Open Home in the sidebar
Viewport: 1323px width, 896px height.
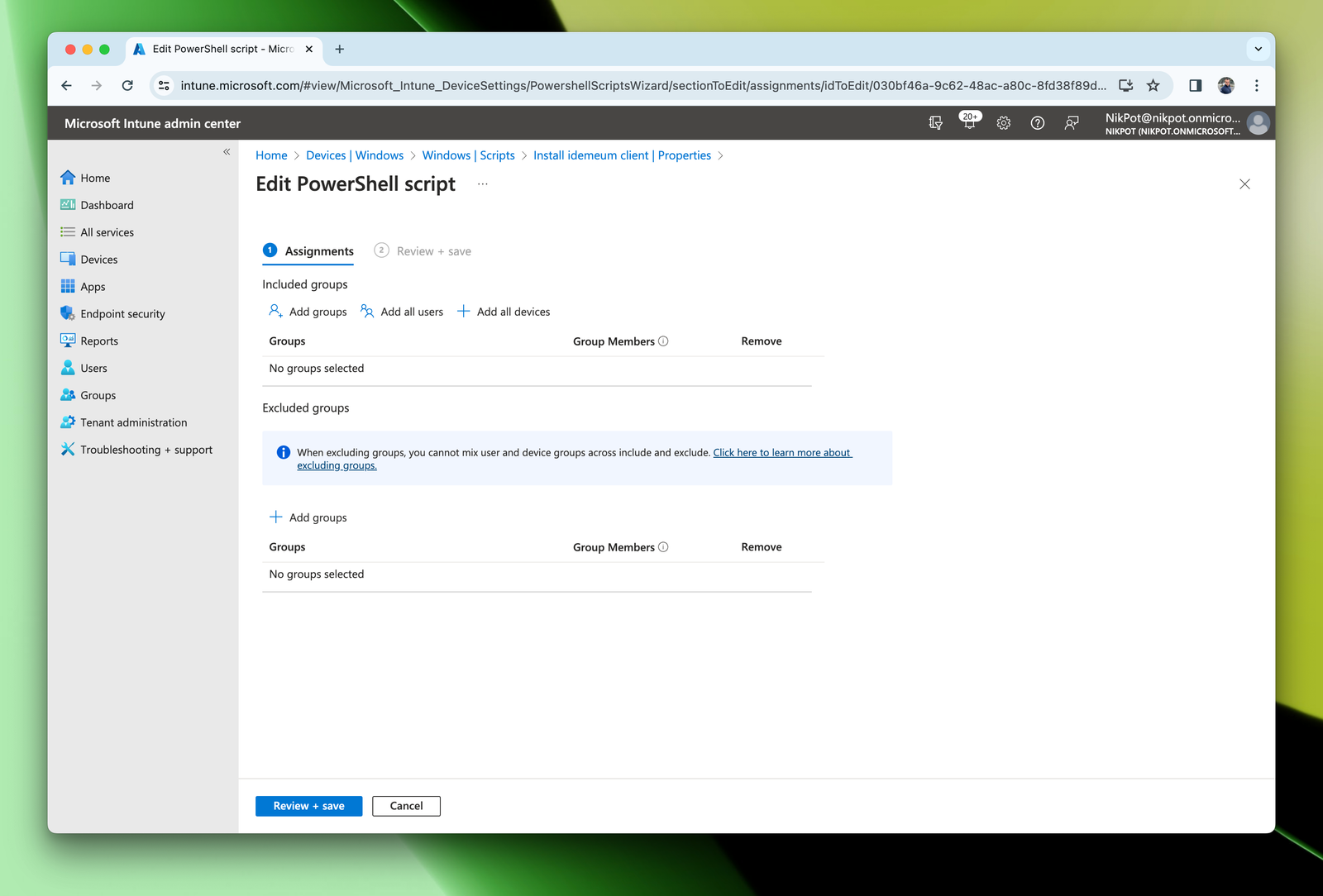point(95,178)
